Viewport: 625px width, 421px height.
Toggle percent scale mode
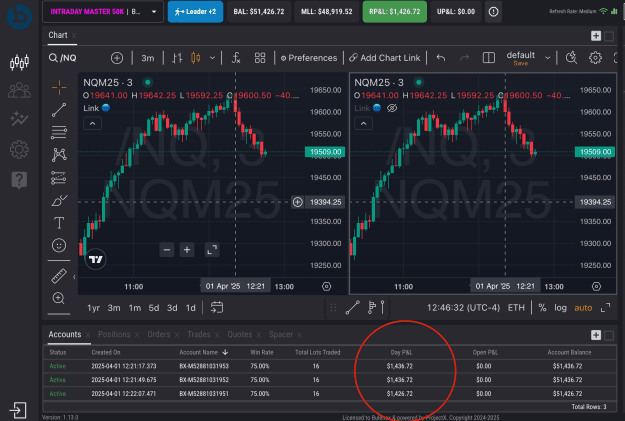(542, 308)
